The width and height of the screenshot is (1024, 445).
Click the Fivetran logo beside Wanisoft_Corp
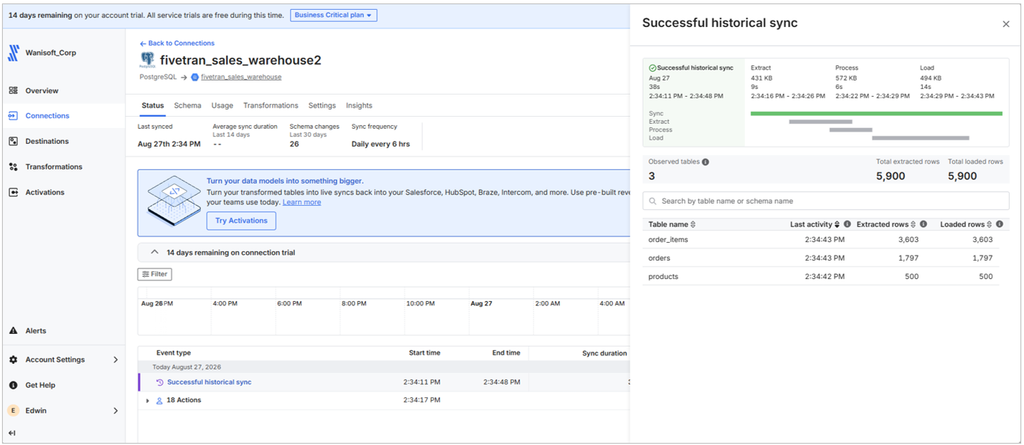pyautogui.click(x=13, y=53)
